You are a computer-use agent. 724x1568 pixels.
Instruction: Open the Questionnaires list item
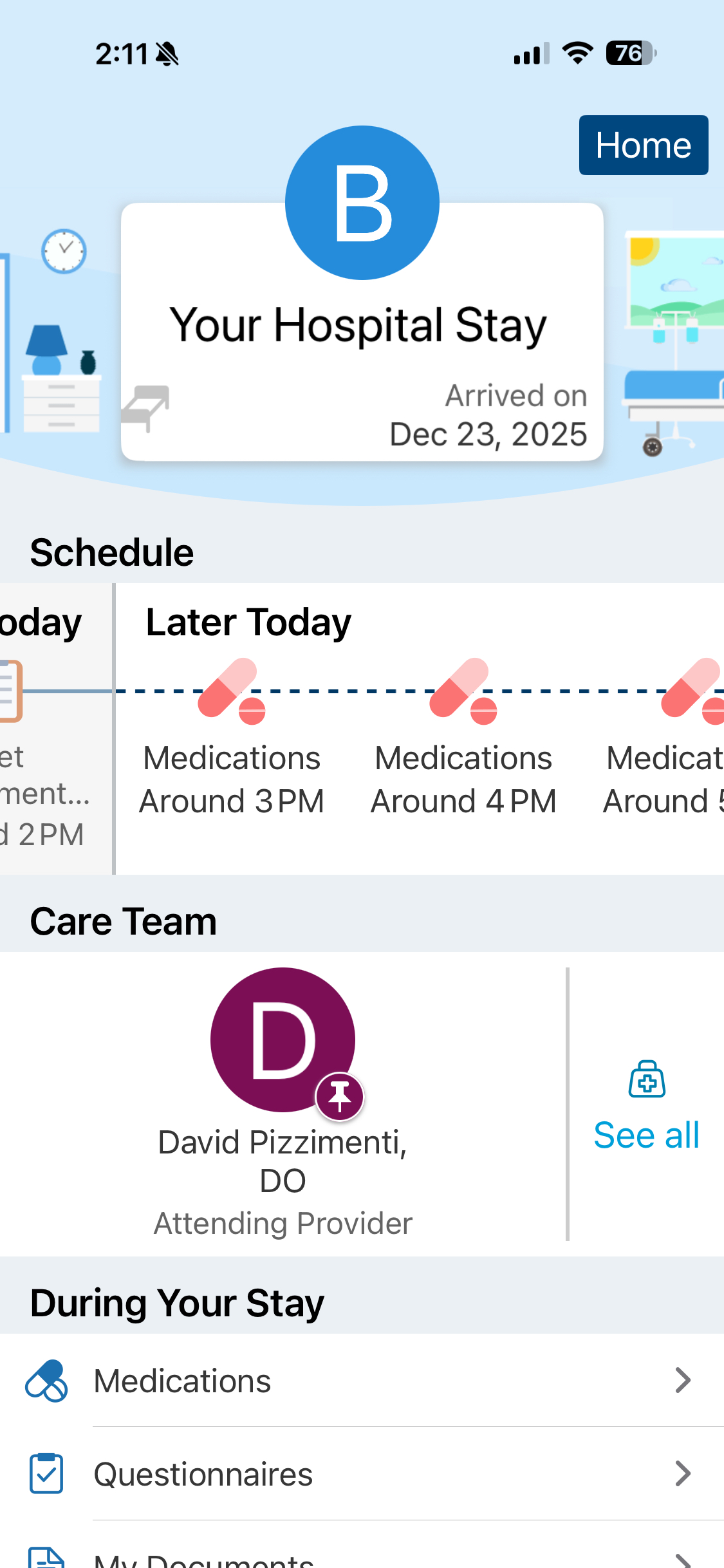(203, 1474)
